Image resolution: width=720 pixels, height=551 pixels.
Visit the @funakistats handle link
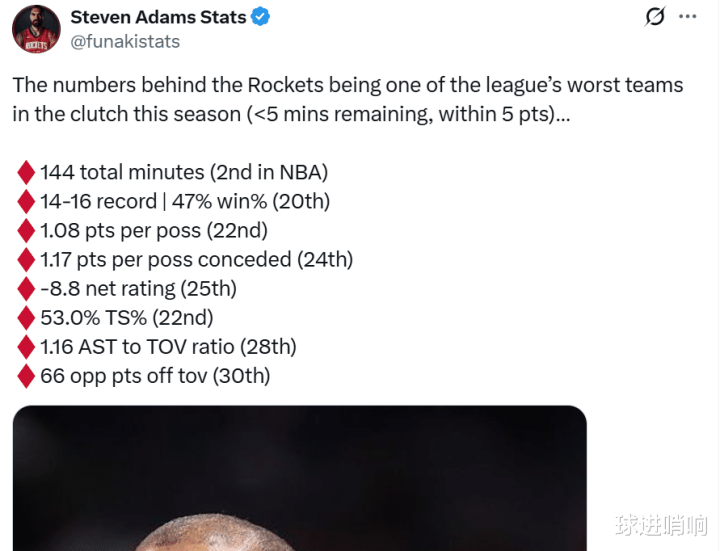pyautogui.click(x=124, y=41)
